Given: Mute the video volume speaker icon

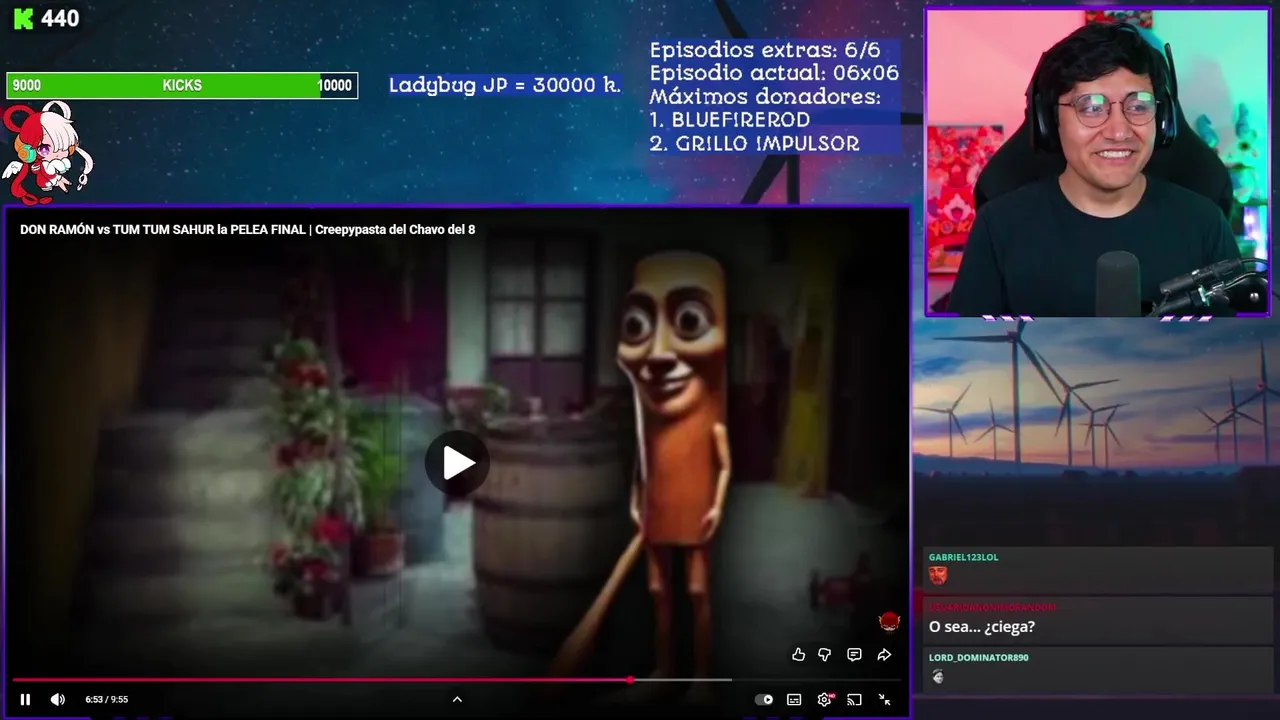Looking at the screenshot, I should tap(58, 700).
